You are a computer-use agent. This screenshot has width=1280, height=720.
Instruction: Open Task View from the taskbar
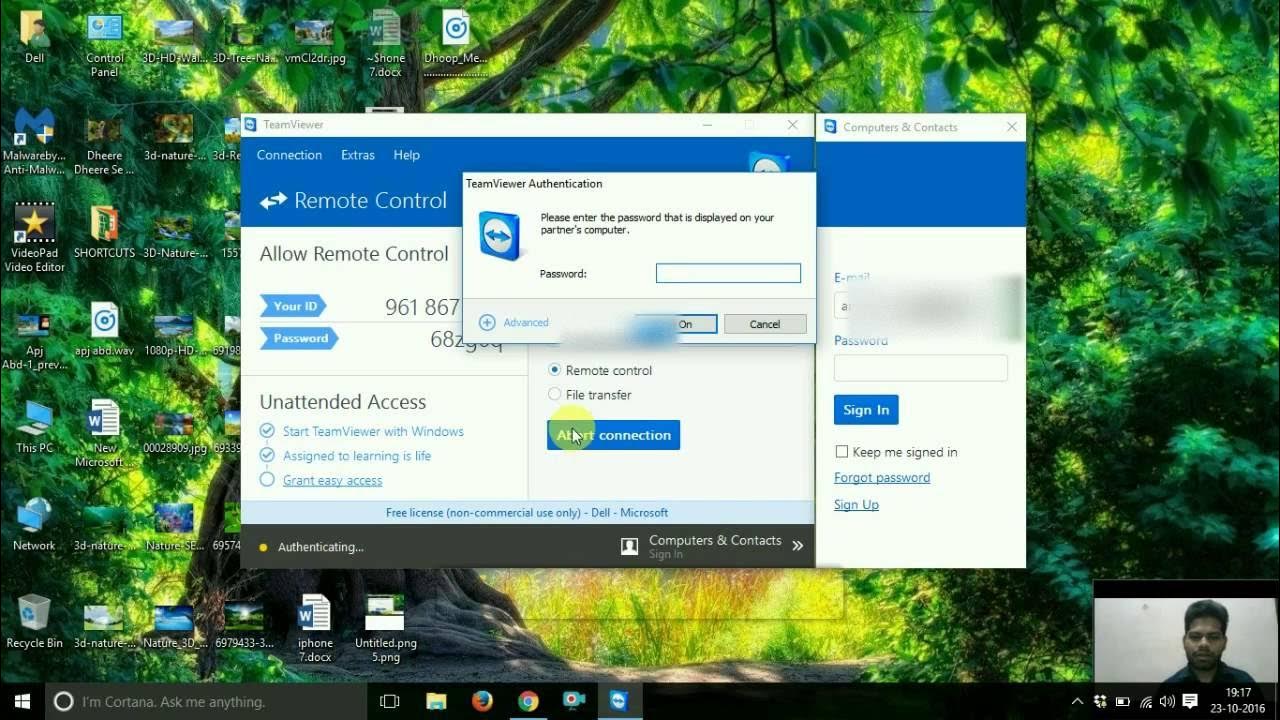390,702
